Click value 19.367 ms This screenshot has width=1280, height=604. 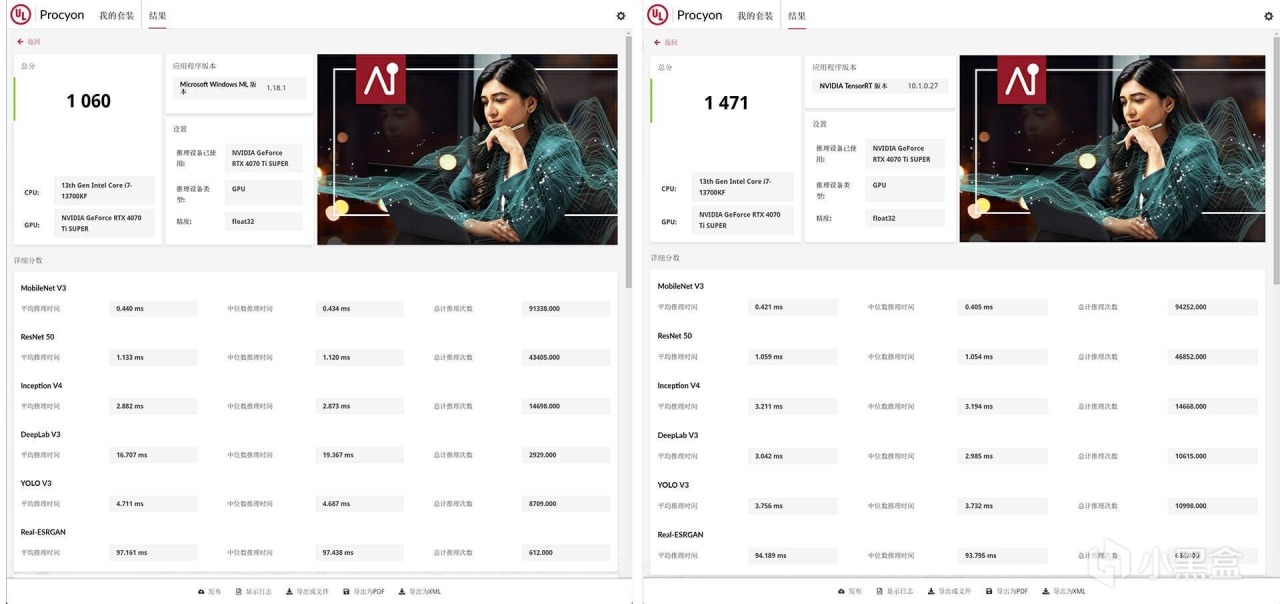click(x=360, y=455)
